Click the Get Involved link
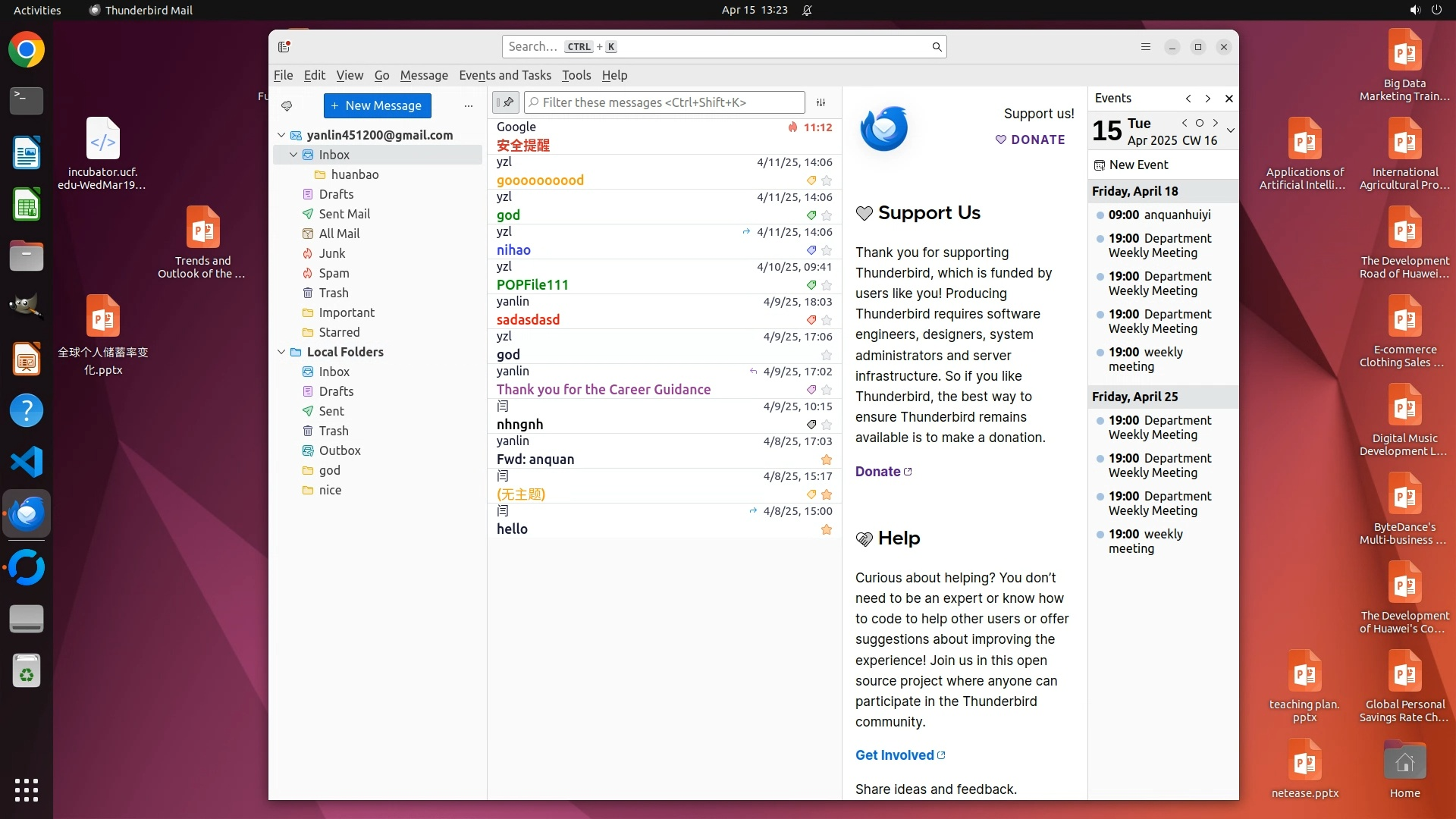 click(895, 755)
